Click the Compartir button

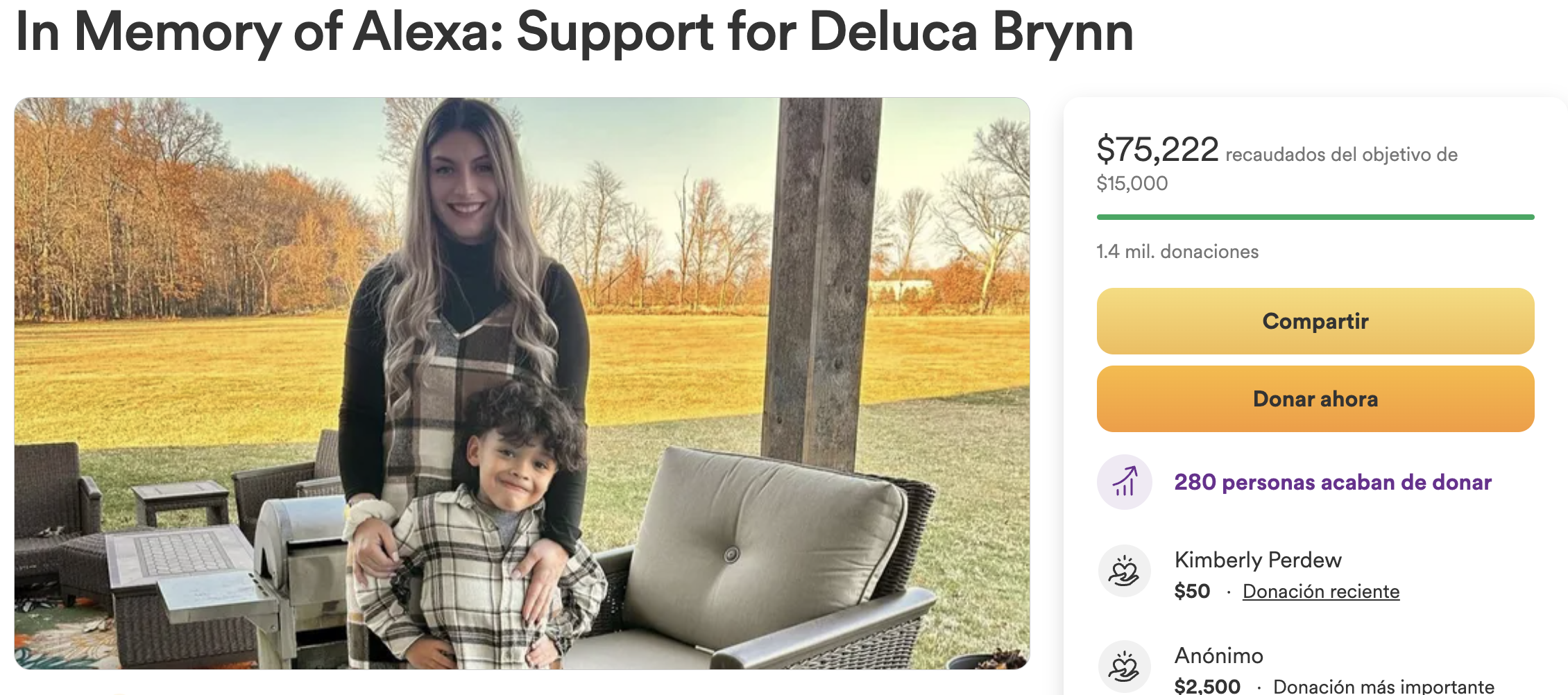(1315, 321)
